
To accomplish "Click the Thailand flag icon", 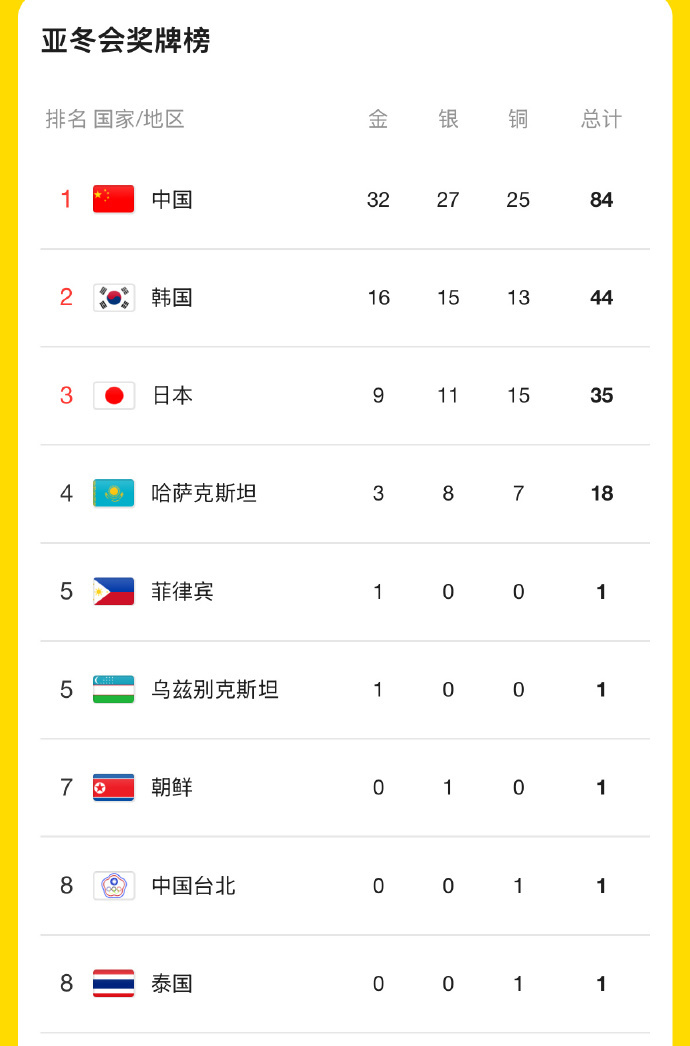I will coord(113,983).
